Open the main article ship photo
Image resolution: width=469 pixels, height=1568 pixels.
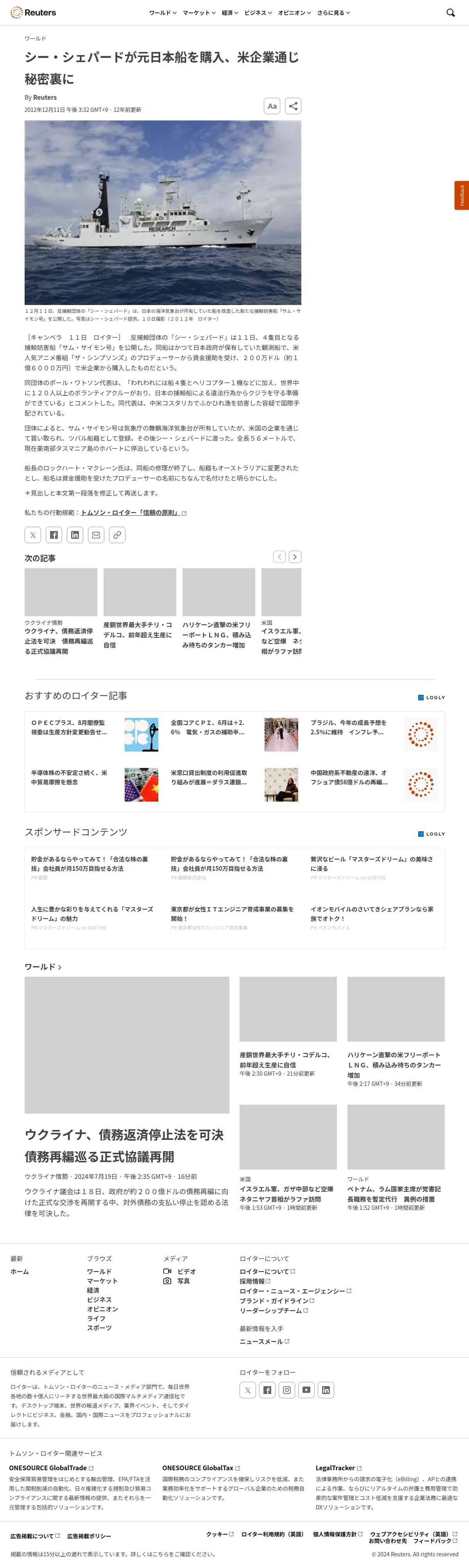[x=163, y=212]
